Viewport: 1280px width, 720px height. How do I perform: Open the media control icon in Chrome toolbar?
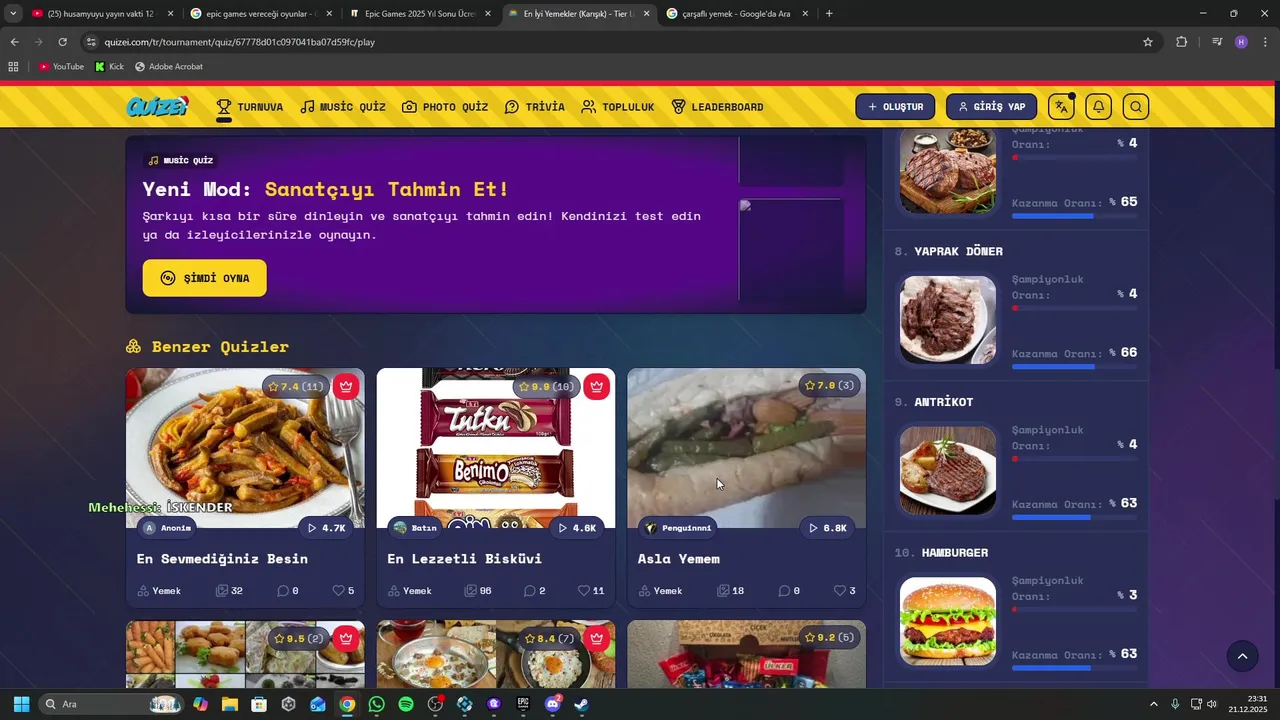coord(1217,42)
